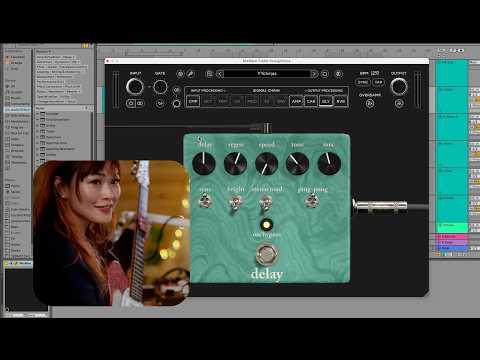Screen dimensions: 480x360
Task: Click the oversampling button under OVERSAMPLING
Action: point(370,104)
